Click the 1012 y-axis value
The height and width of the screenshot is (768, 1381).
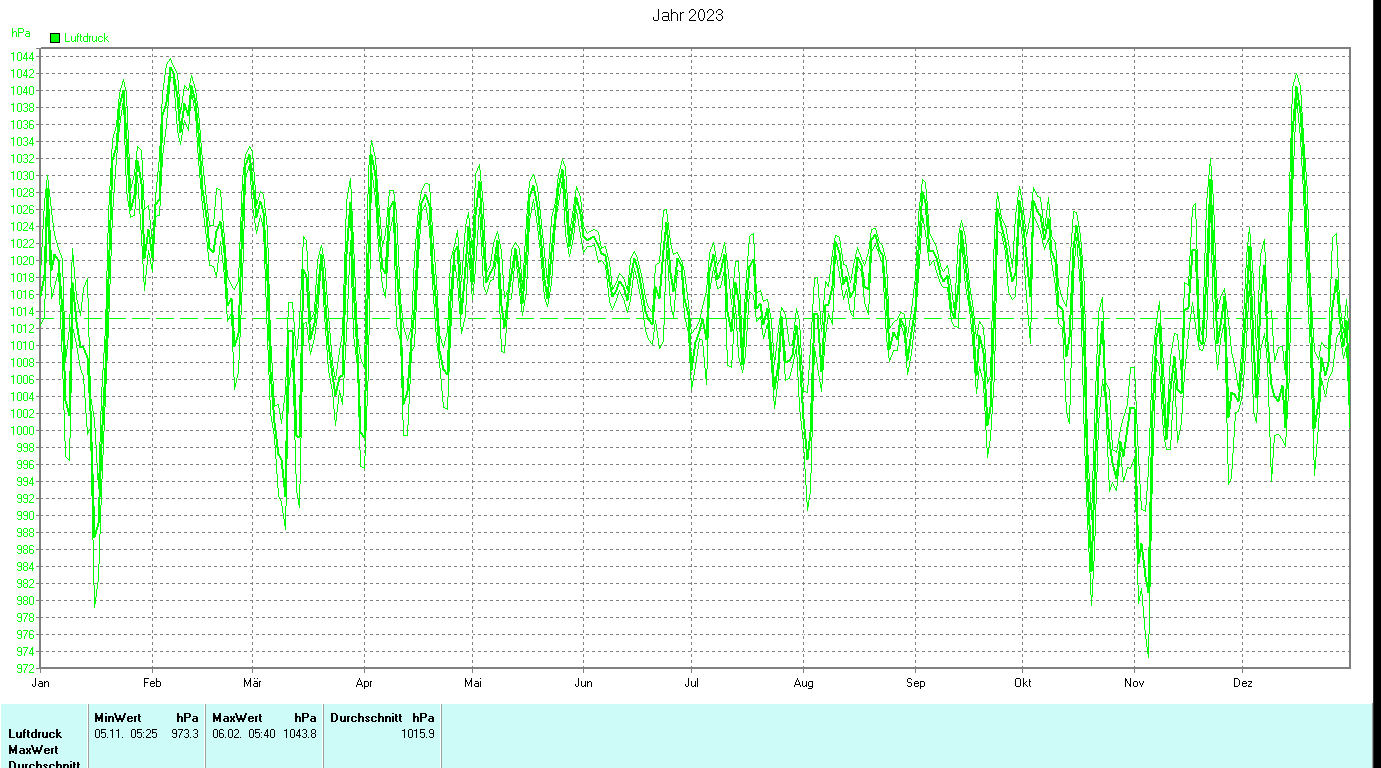pyautogui.click(x=24, y=328)
